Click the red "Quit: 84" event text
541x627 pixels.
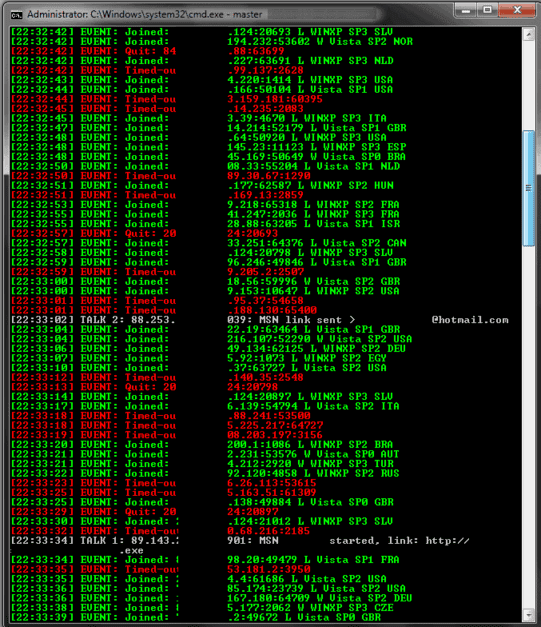(150, 51)
